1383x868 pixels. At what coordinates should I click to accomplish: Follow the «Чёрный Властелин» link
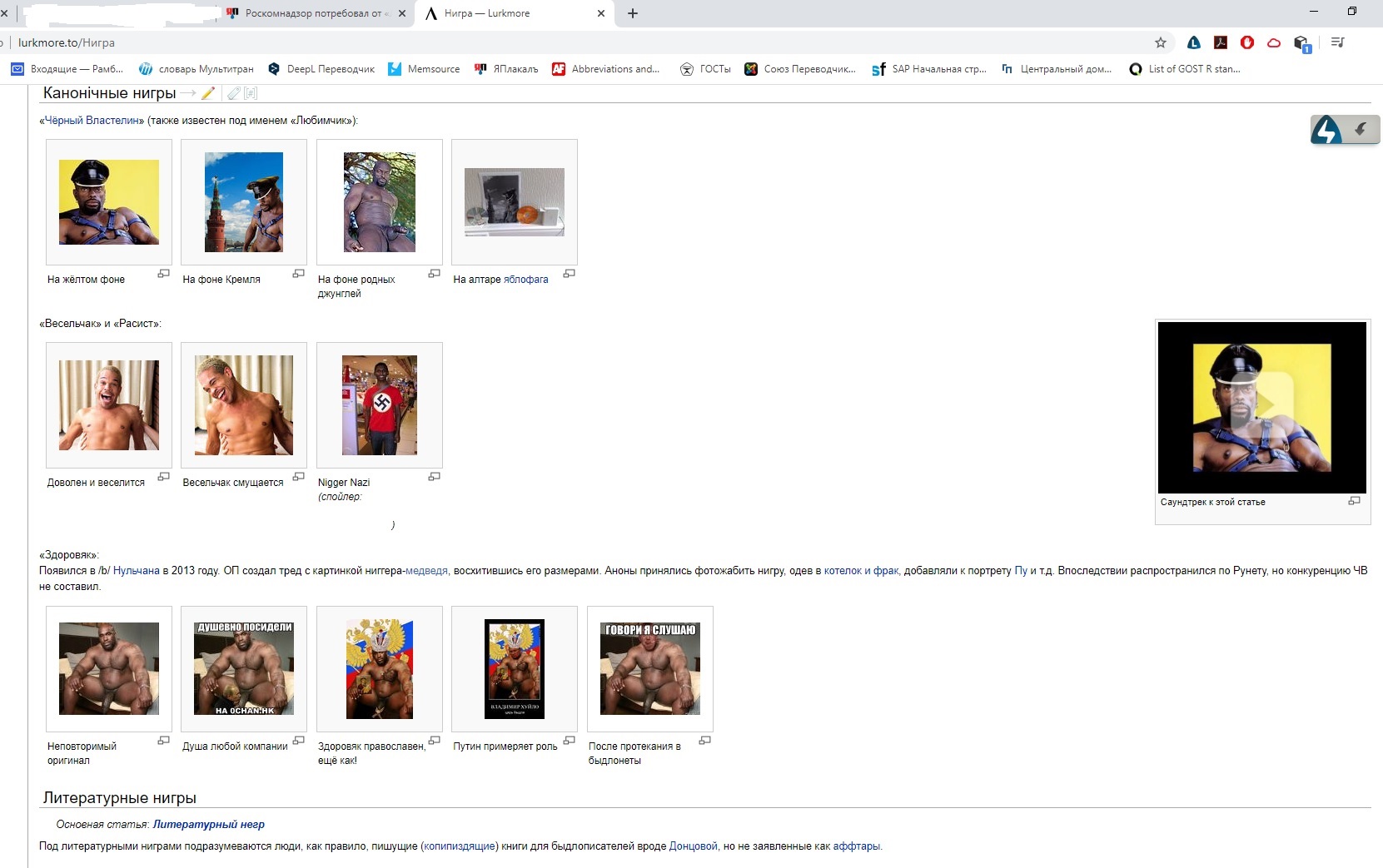tap(92, 121)
